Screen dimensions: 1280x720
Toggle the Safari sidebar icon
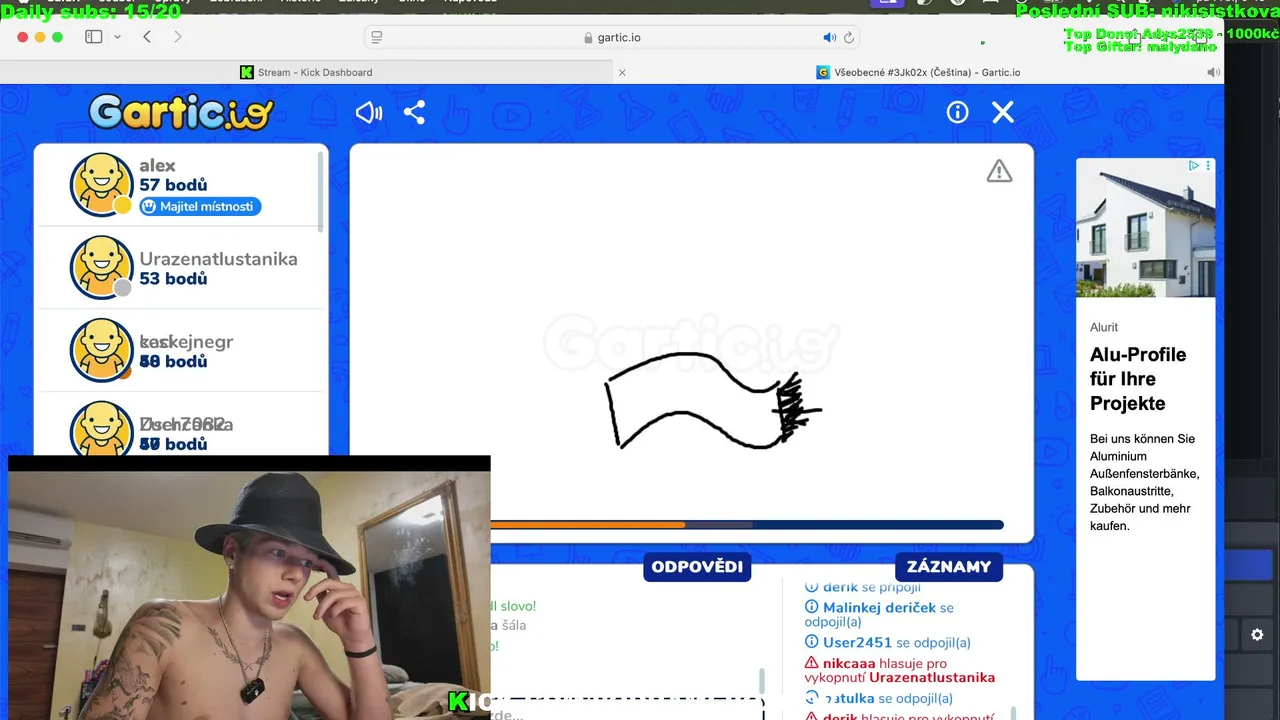pos(94,37)
